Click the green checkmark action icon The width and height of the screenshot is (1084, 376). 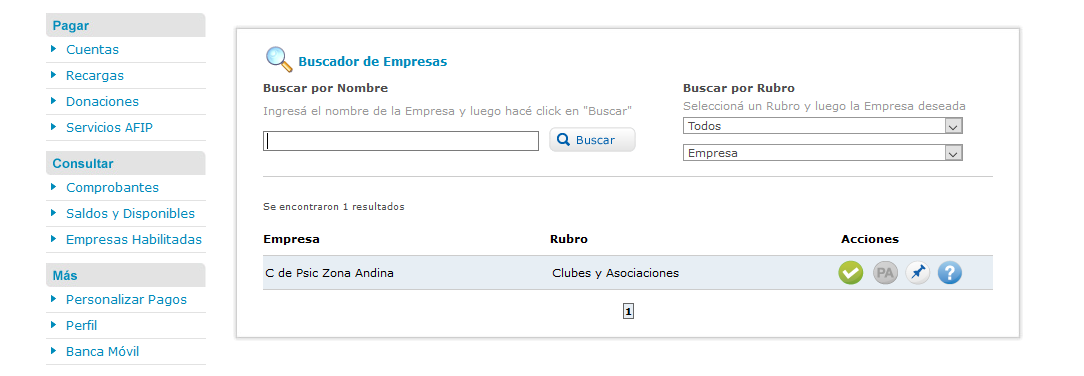pos(850,273)
